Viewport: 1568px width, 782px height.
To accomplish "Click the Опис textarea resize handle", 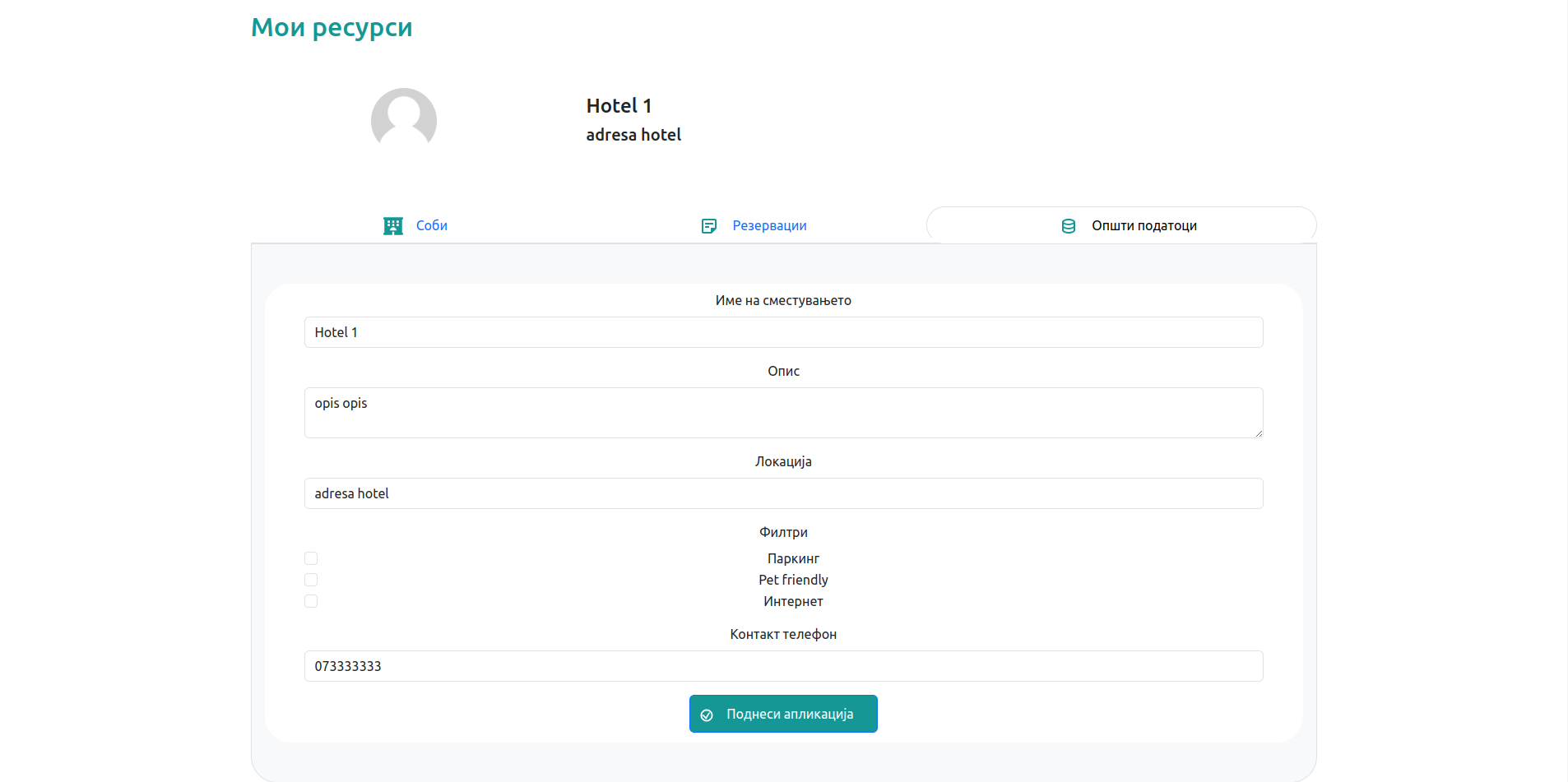I will coord(1258,433).
